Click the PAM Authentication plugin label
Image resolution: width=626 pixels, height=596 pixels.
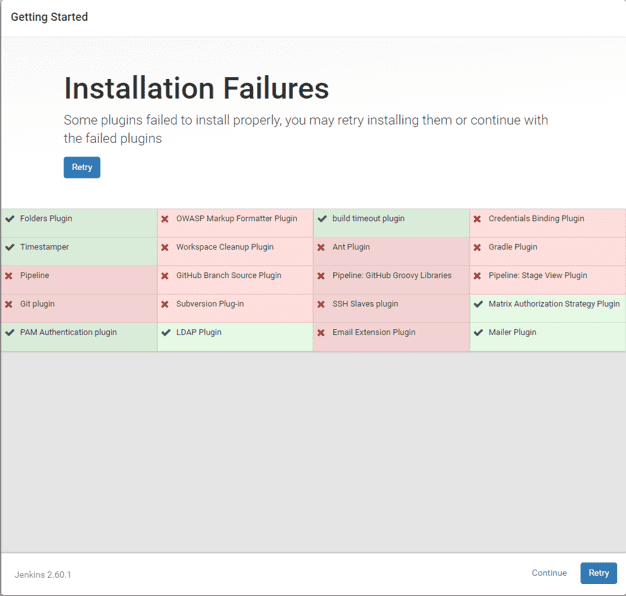point(69,332)
